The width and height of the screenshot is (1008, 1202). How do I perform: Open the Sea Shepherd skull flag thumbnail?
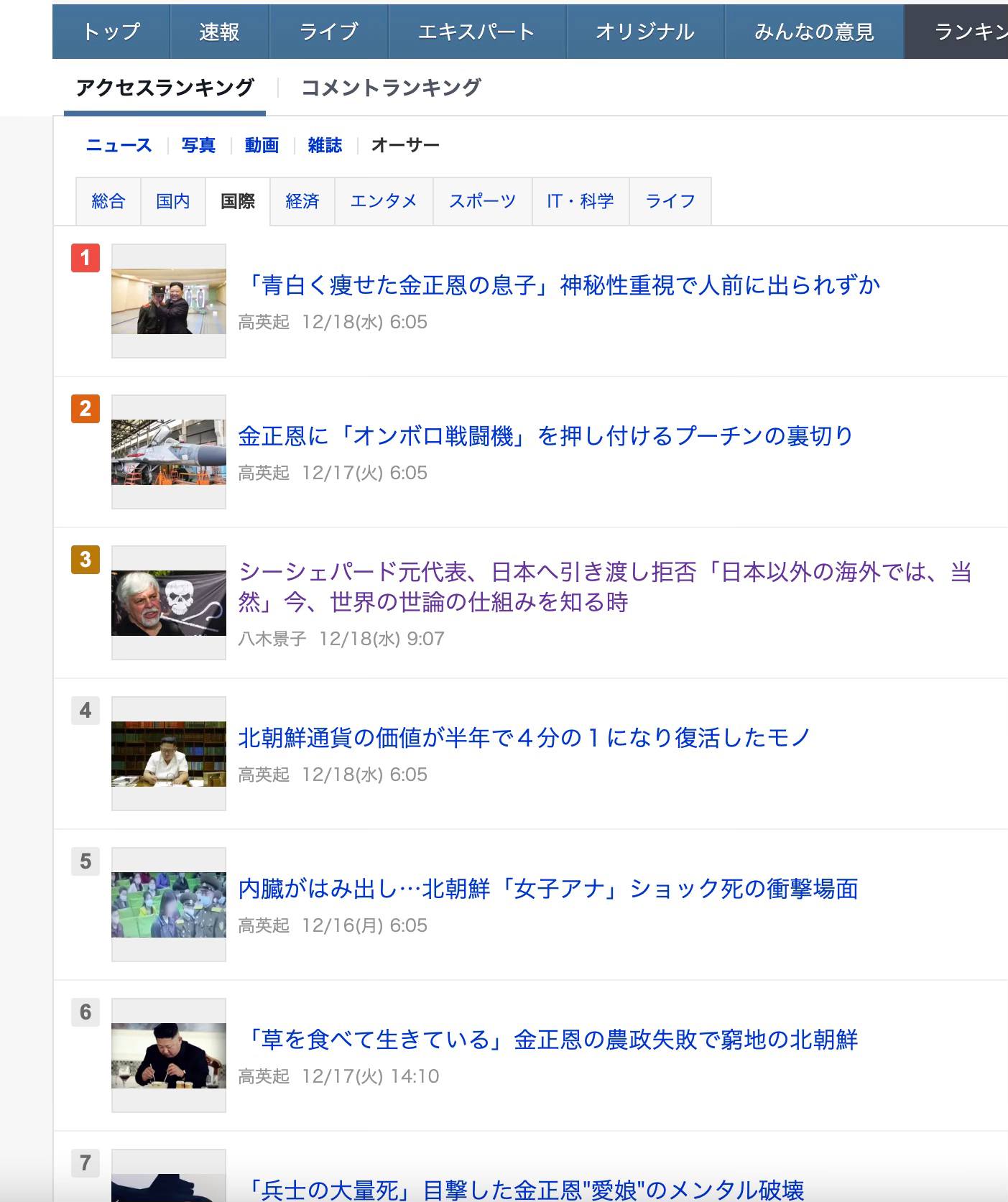[169, 603]
